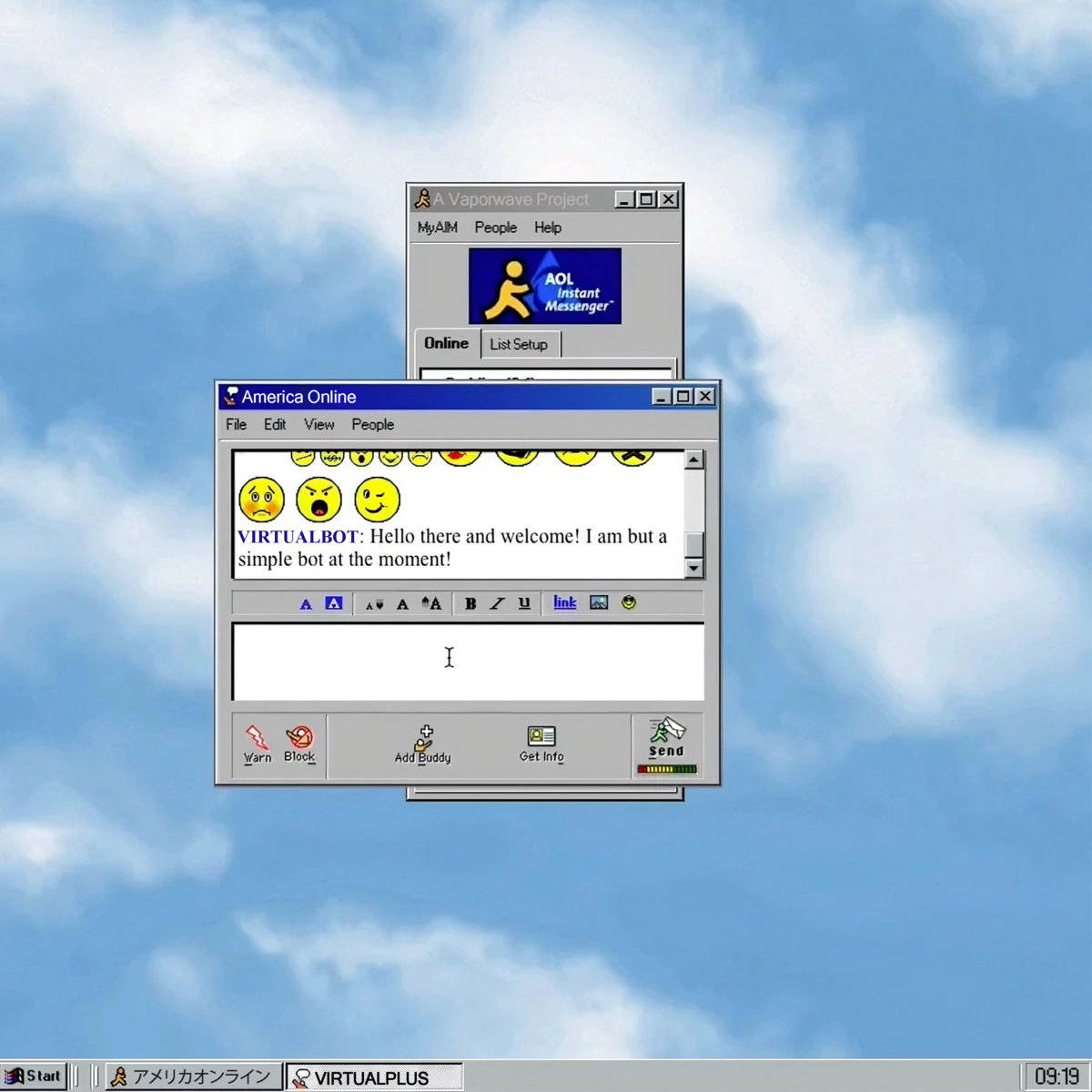
Task: Switch to the アメリカオンライン taskbar button
Action: click(193, 1077)
